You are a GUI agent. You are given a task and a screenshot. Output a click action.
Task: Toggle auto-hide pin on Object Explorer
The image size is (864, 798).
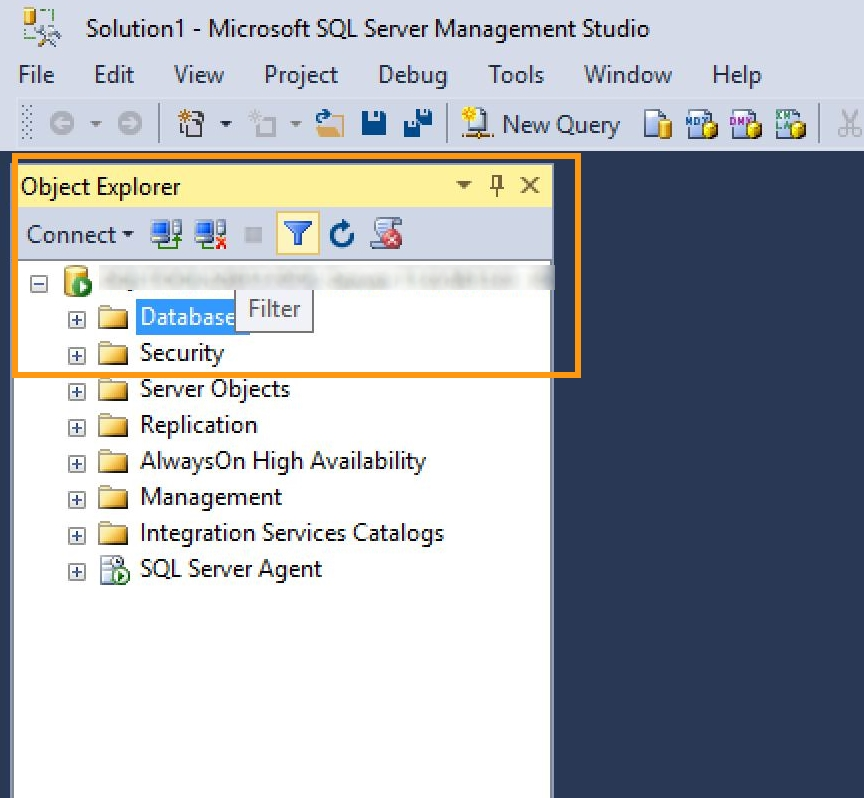click(496, 185)
